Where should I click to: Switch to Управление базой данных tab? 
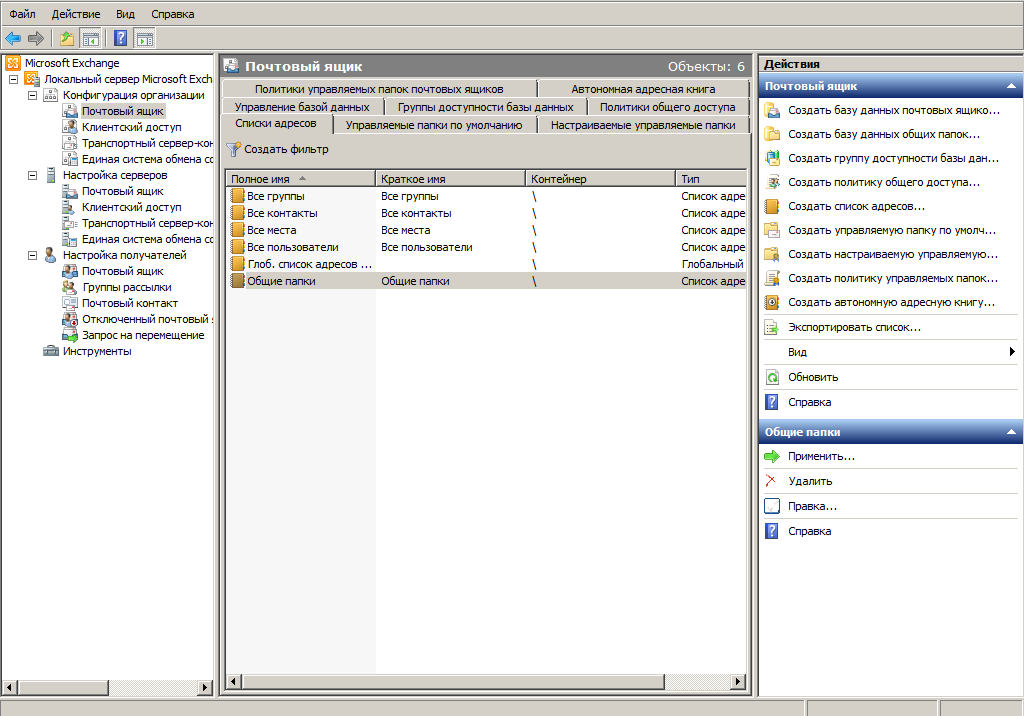[302, 107]
